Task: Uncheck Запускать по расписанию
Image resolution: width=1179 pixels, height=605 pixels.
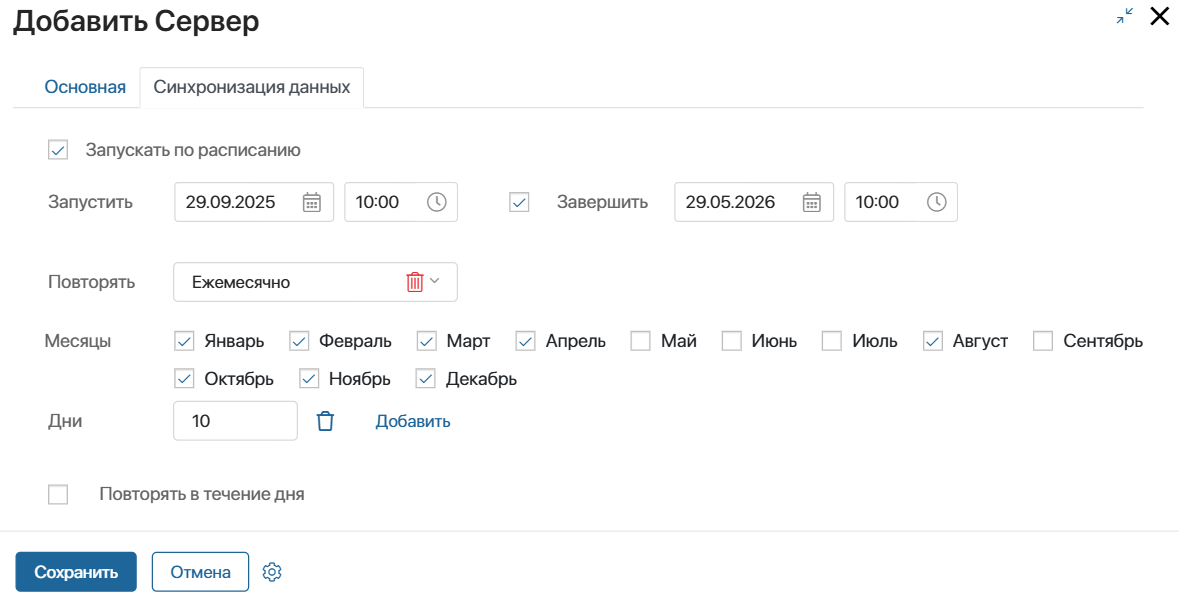Action: [57, 149]
